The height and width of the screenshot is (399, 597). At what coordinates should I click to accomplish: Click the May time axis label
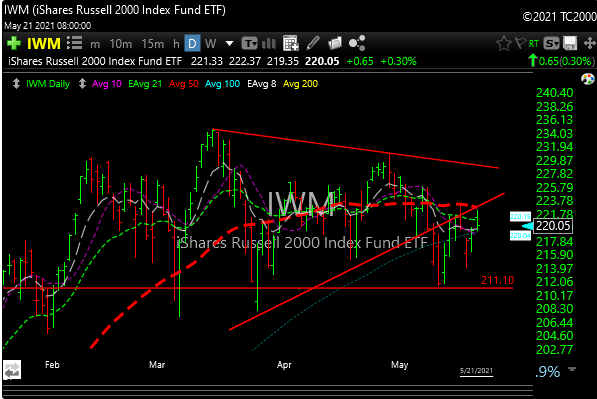pos(399,365)
